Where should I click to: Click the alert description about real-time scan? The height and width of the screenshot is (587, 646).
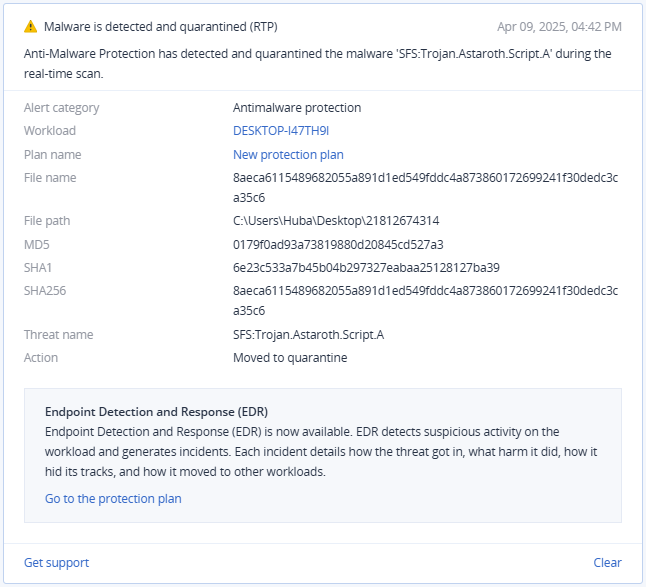click(x=318, y=64)
